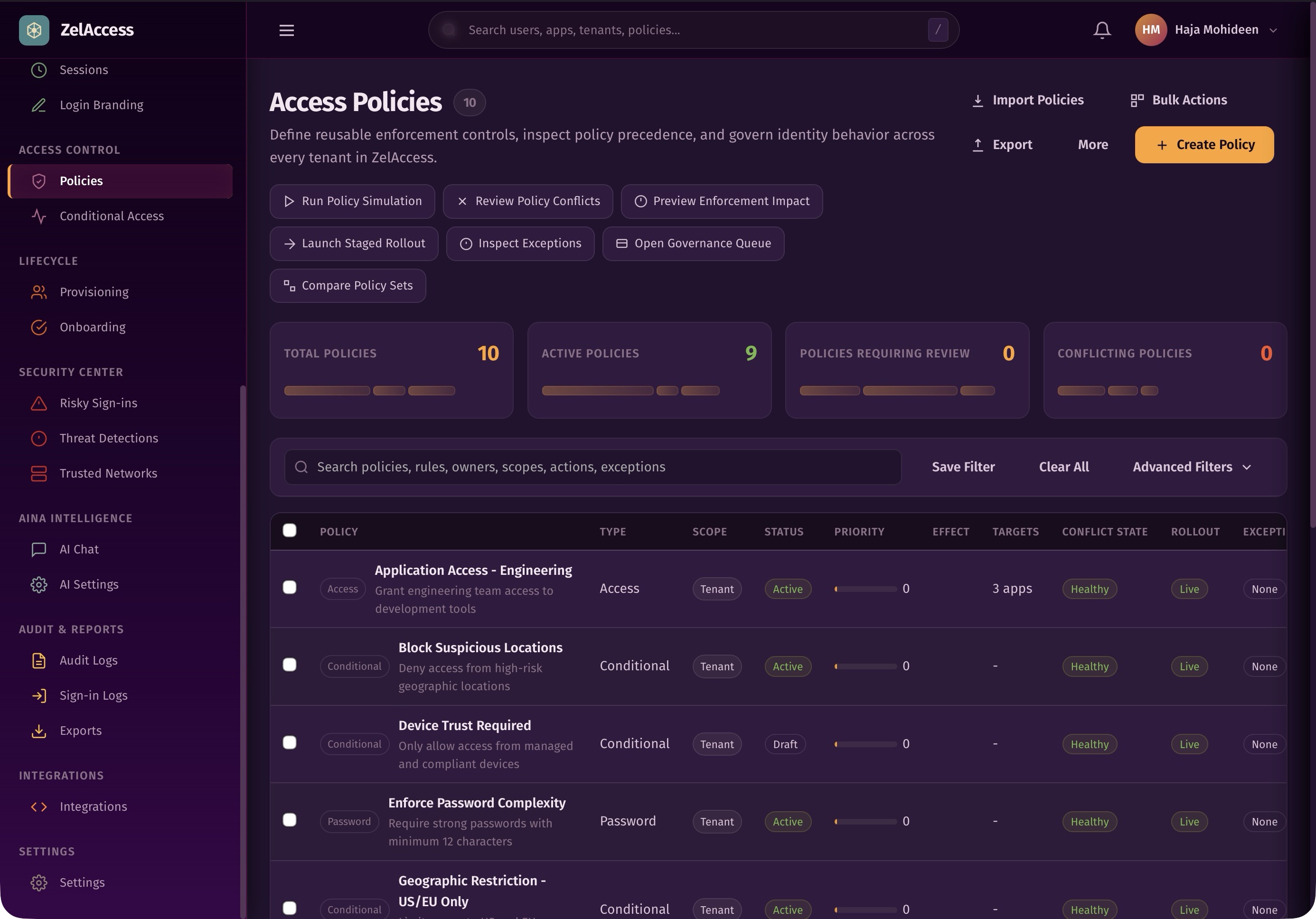Open the hamburger menu beside the search bar

pyautogui.click(x=286, y=30)
